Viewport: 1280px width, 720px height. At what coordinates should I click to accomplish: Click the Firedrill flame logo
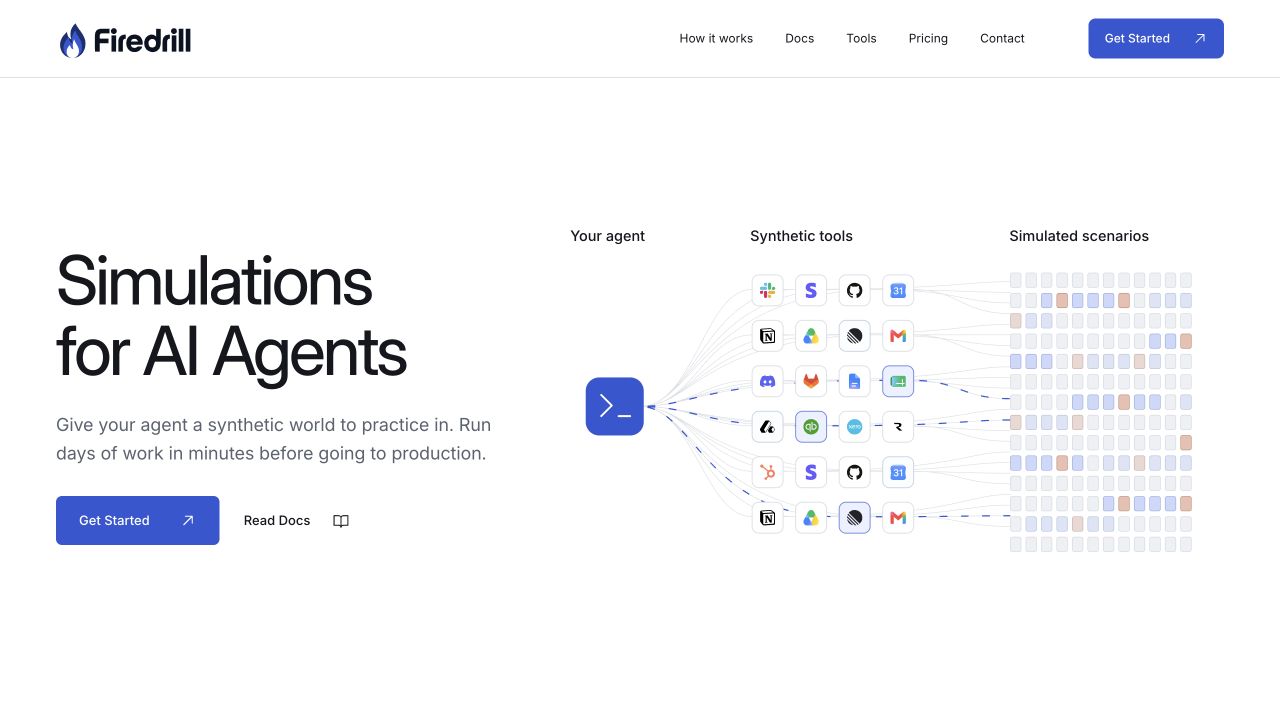click(72, 40)
